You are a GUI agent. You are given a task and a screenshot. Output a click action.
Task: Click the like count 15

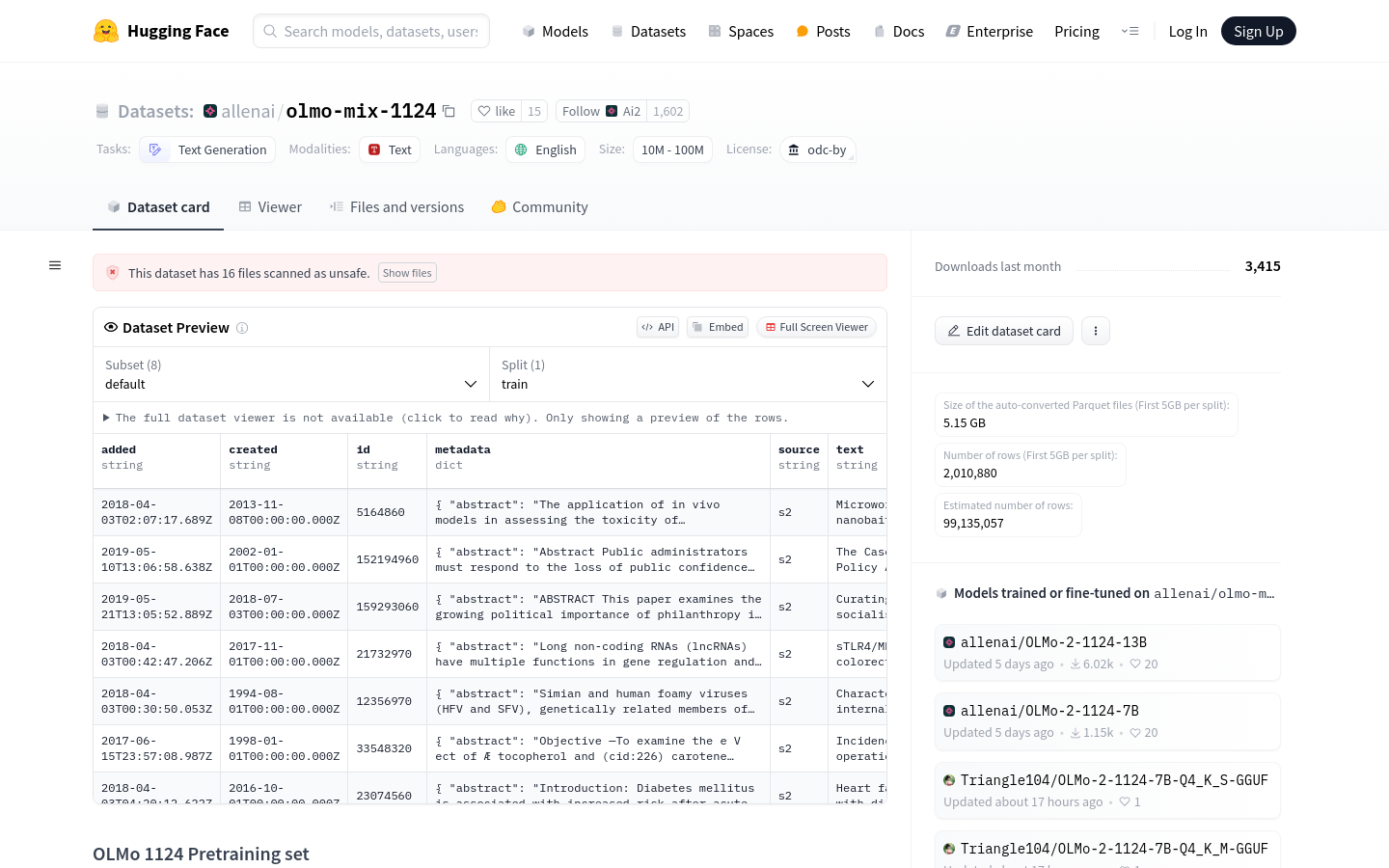[534, 111]
